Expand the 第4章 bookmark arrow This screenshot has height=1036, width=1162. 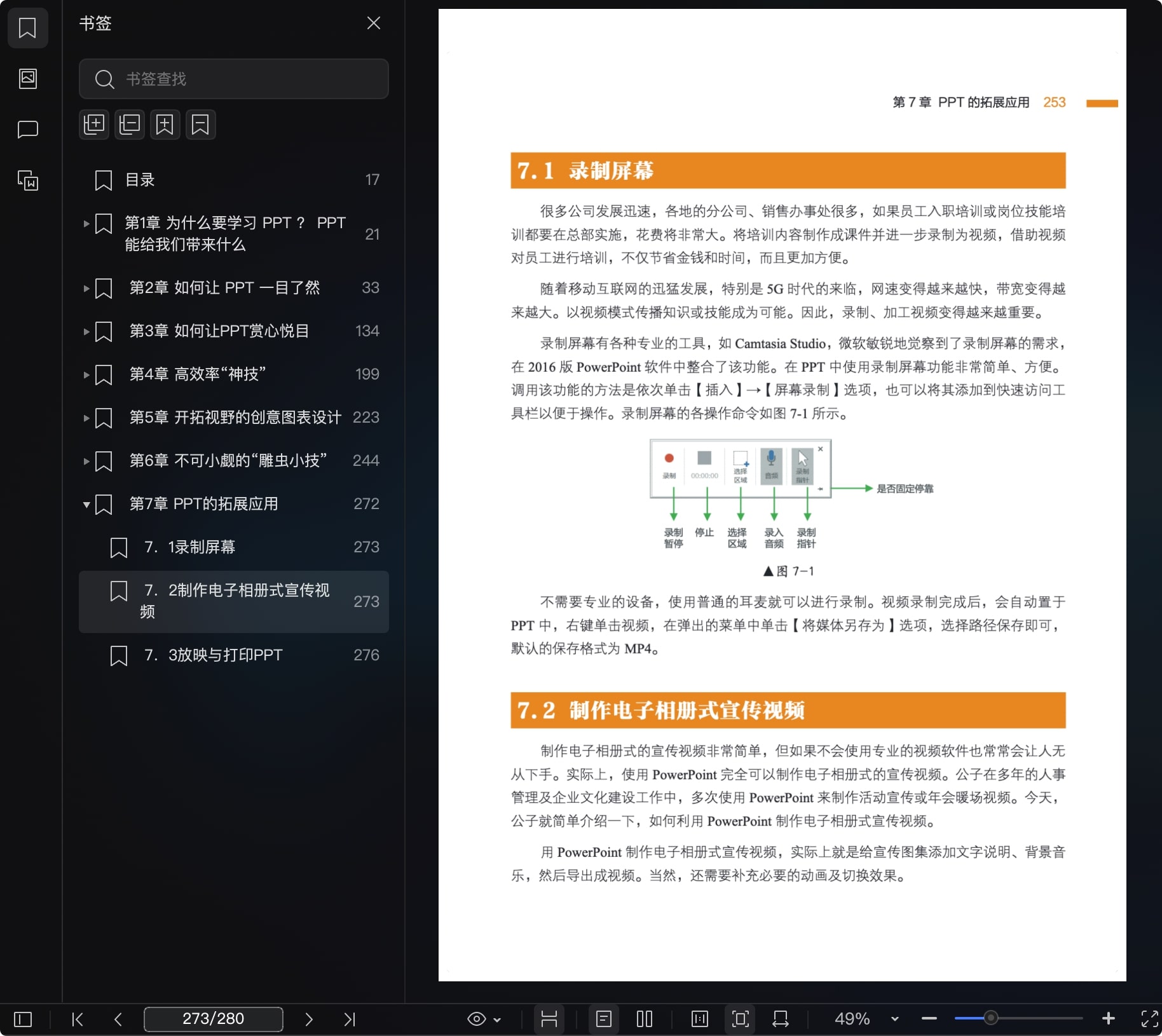pyautogui.click(x=86, y=374)
